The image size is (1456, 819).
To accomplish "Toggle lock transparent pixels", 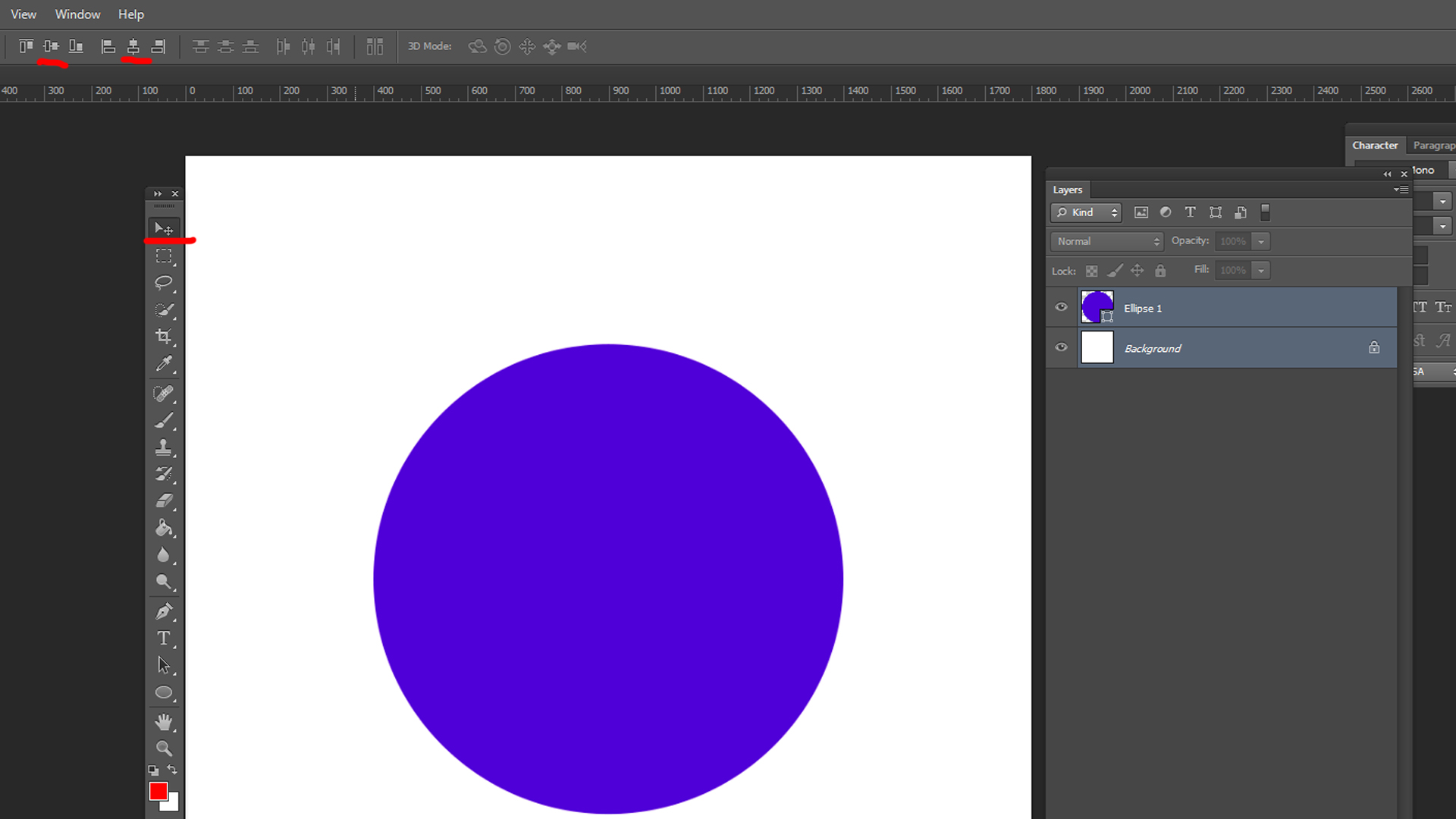I will click(x=1092, y=271).
